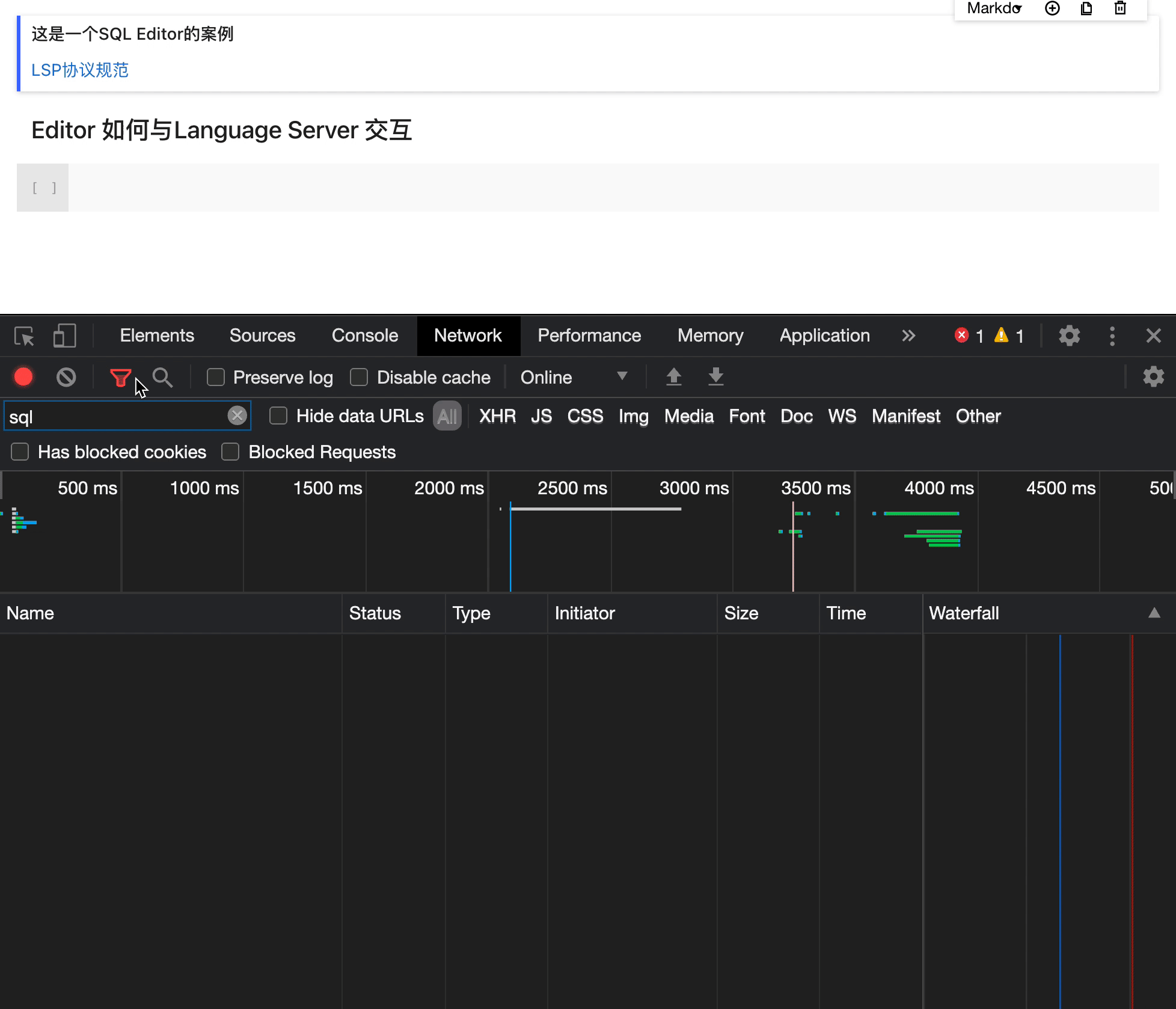
Task: Toggle Waterfall sort order arrow
Action: point(1154,613)
